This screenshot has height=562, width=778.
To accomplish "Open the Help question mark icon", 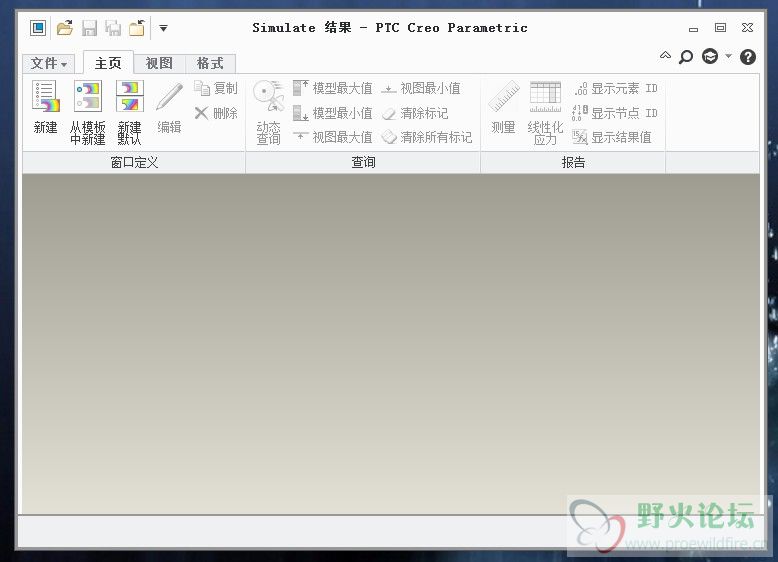I will point(748,57).
